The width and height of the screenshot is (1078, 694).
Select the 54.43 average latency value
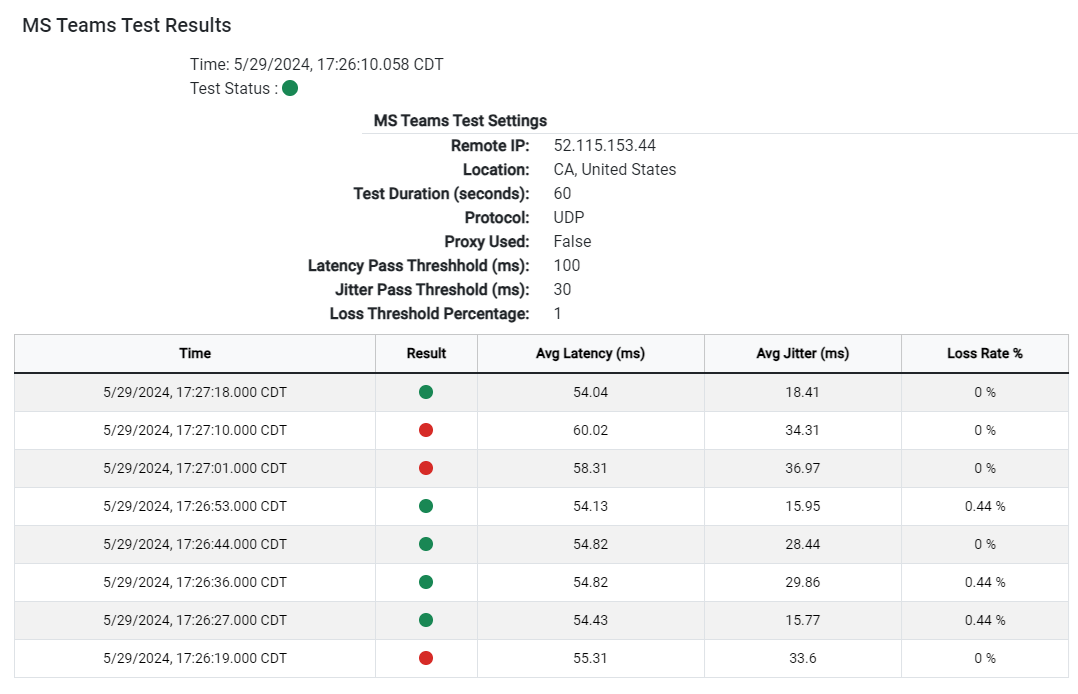[x=591, y=620]
